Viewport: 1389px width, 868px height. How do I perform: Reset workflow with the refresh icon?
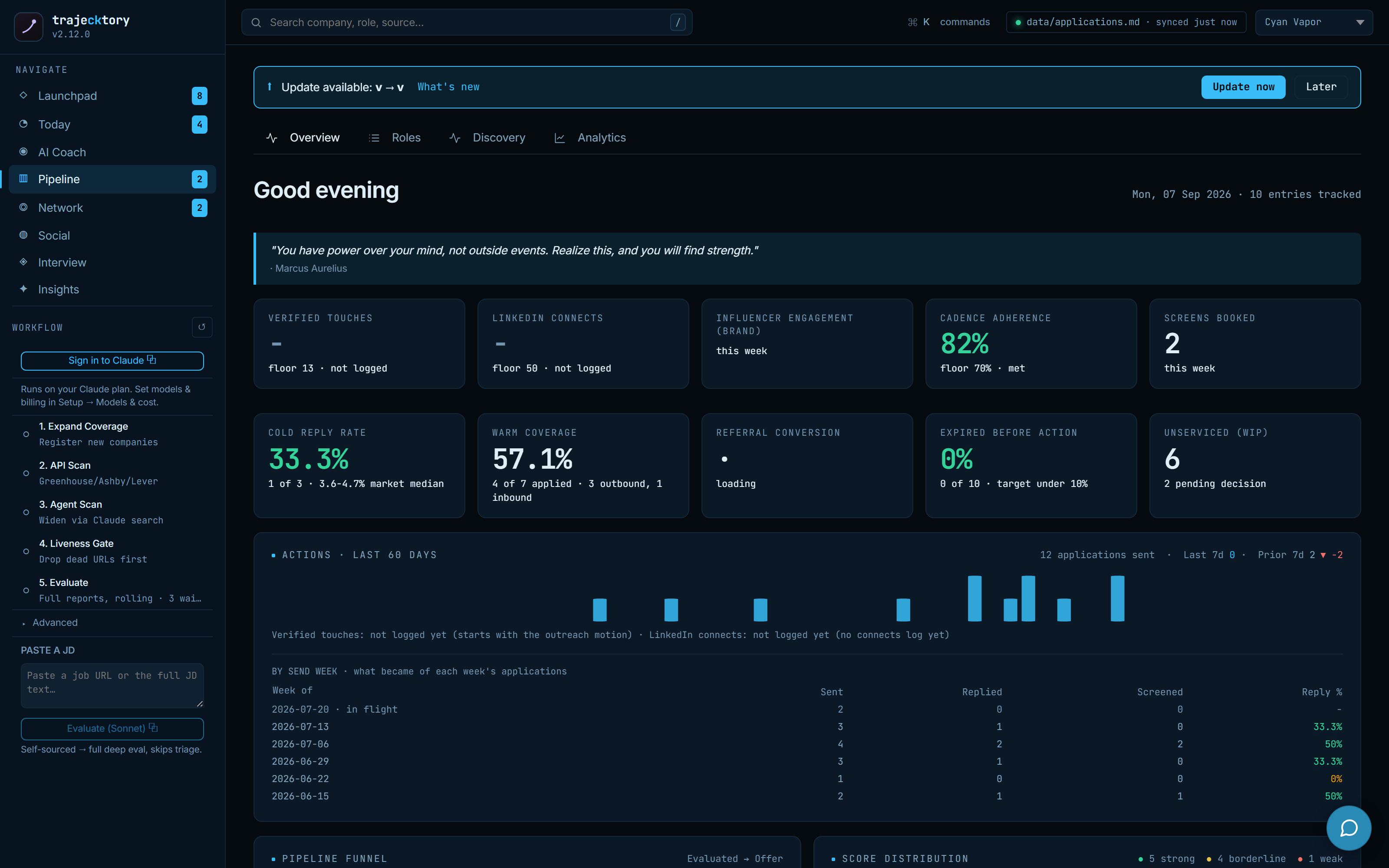click(202, 327)
